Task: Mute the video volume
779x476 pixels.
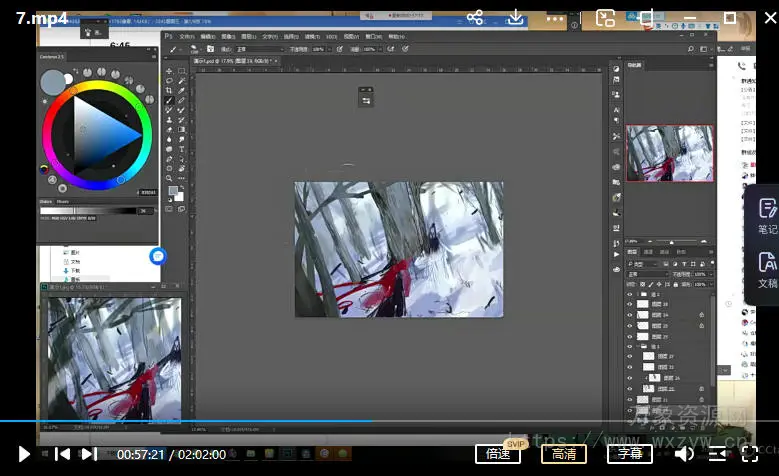Action: point(684,454)
